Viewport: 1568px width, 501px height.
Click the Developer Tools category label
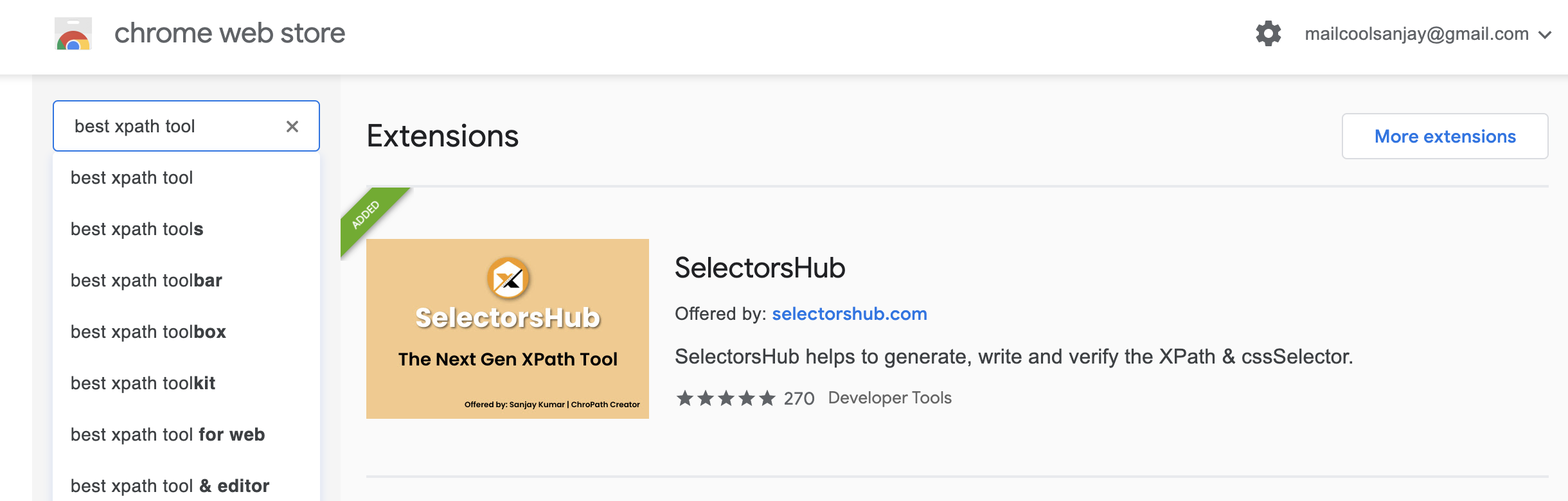[x=889, y=398]
